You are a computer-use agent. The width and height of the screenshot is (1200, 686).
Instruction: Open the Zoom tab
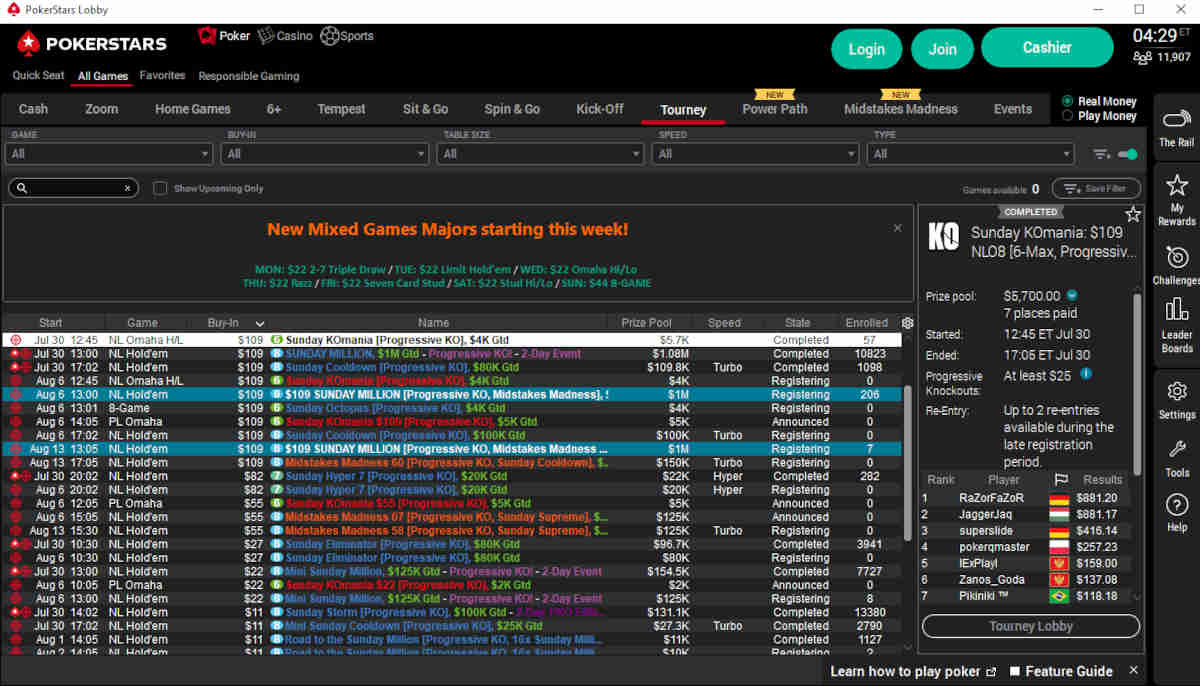coord(101,109)
